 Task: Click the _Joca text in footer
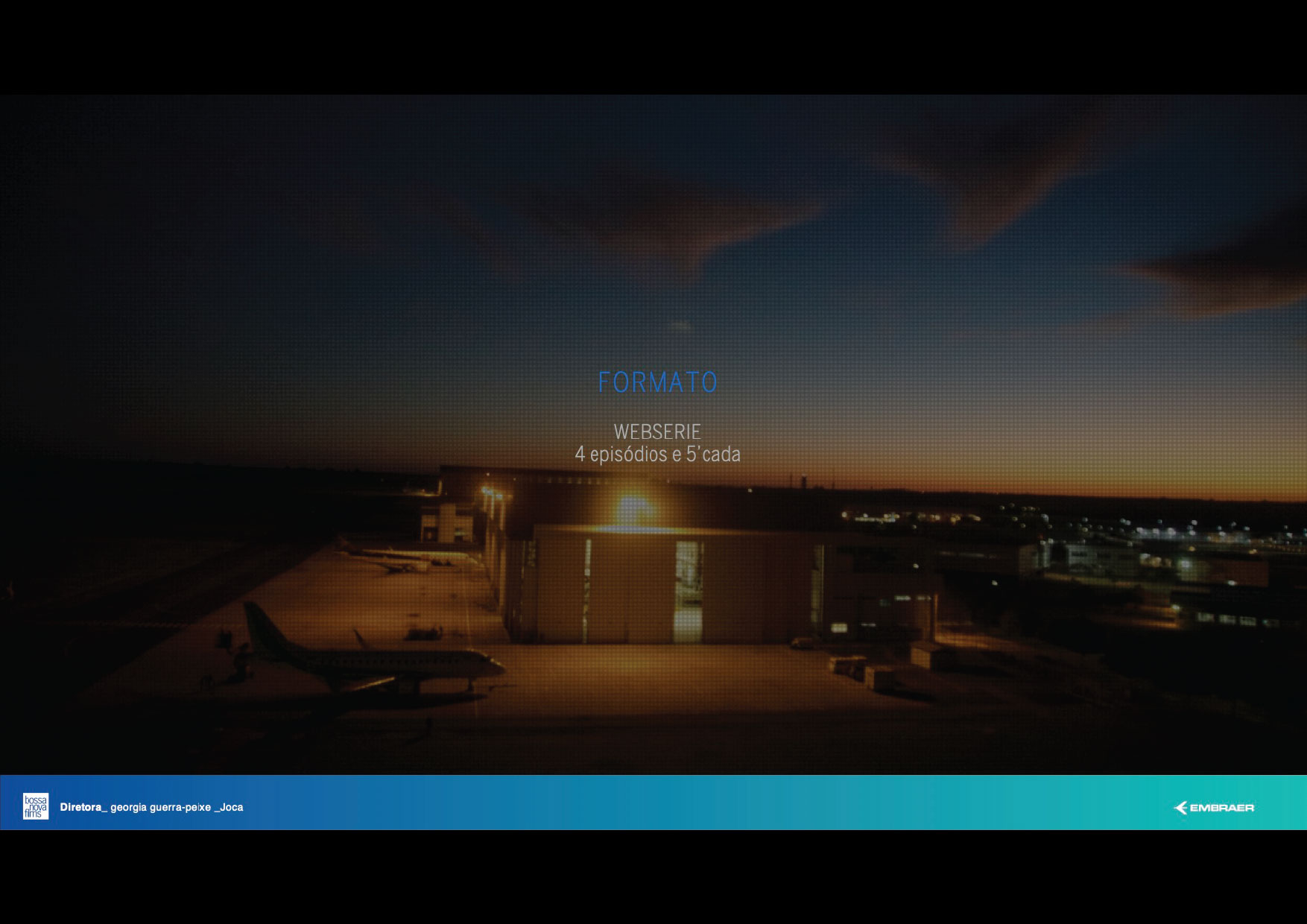tap(229, 807)
